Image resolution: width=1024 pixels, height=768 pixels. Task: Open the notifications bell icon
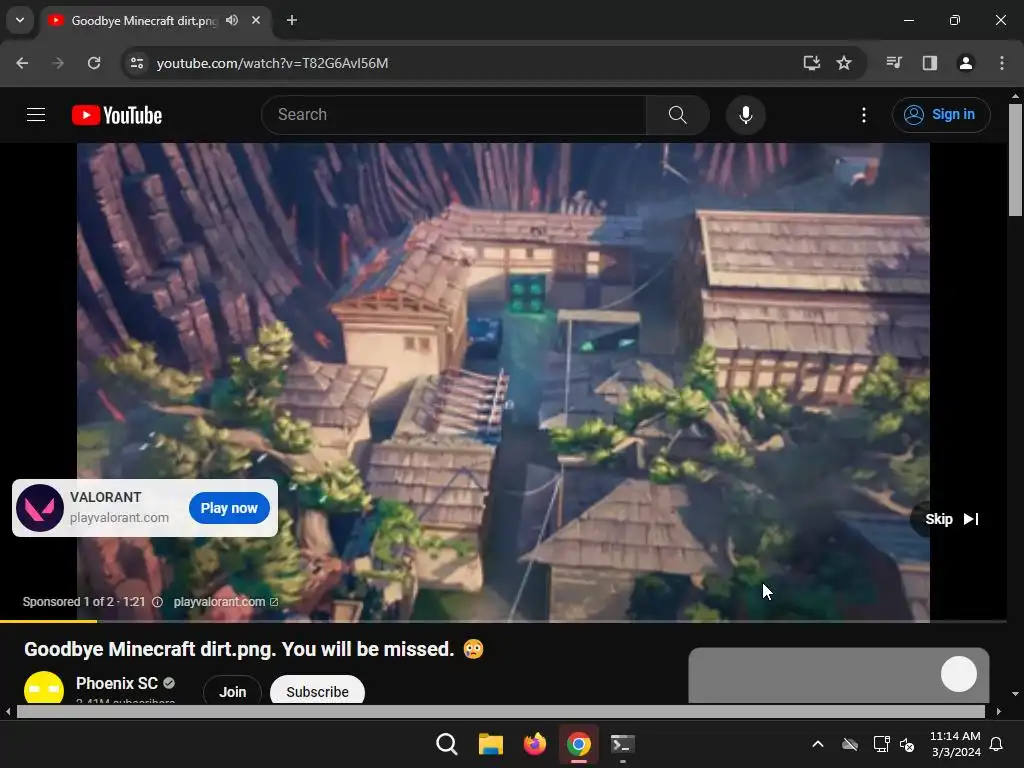(x=996, y=744)
